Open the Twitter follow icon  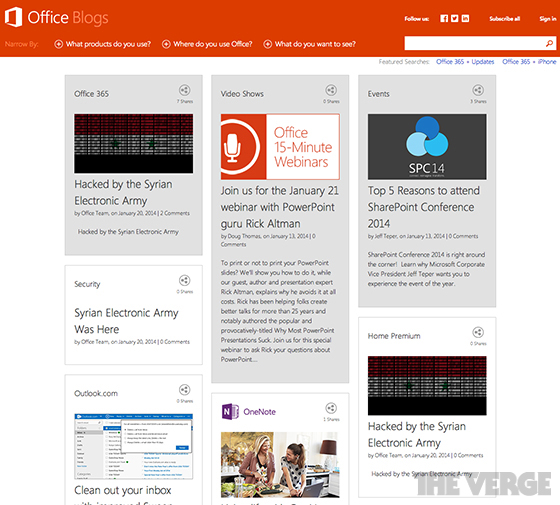point(454,19)
